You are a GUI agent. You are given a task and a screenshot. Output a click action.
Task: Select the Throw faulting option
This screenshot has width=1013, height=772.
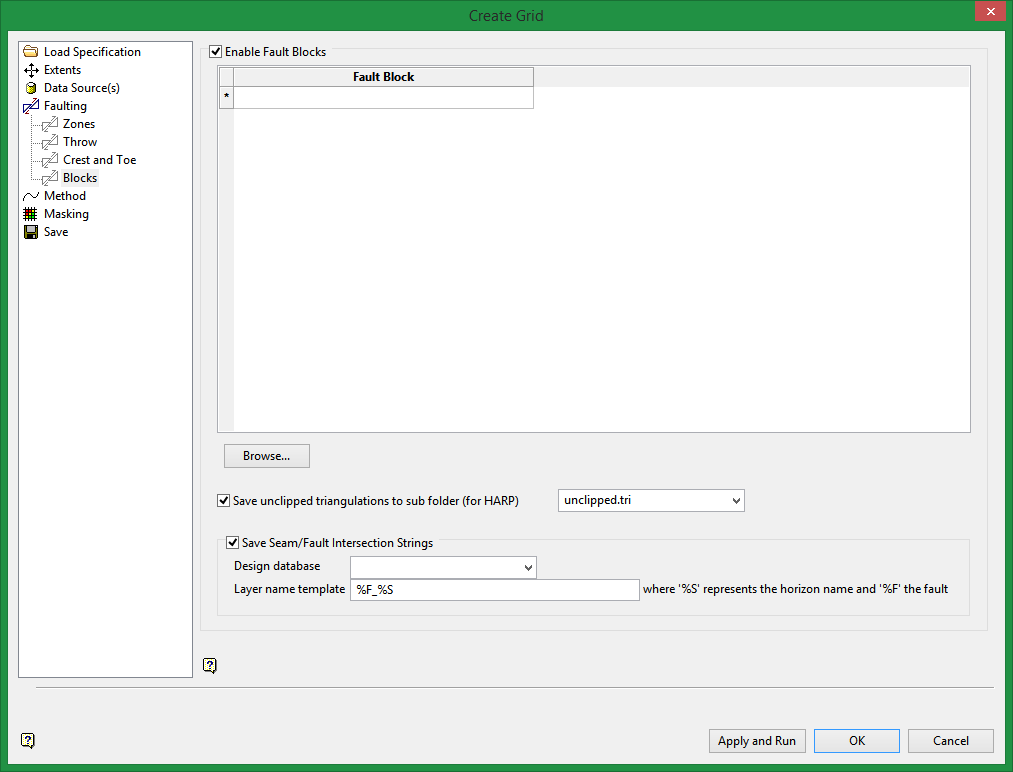pyautogui.click(x=80, y=141)
